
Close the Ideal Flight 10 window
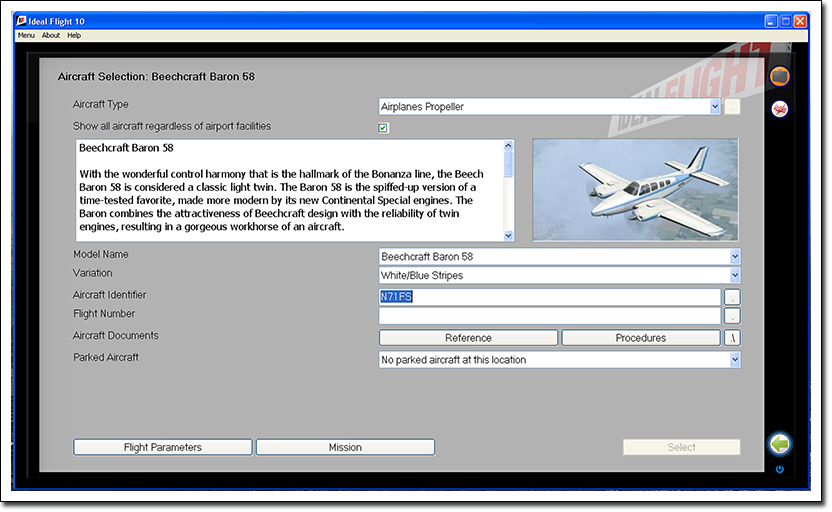800,21
